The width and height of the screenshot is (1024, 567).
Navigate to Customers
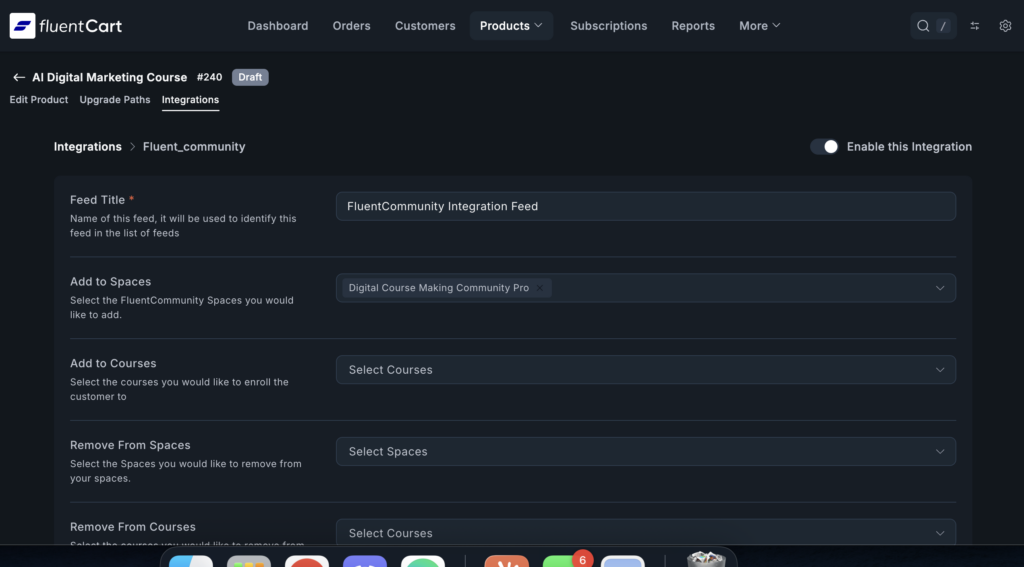point(425,26)
